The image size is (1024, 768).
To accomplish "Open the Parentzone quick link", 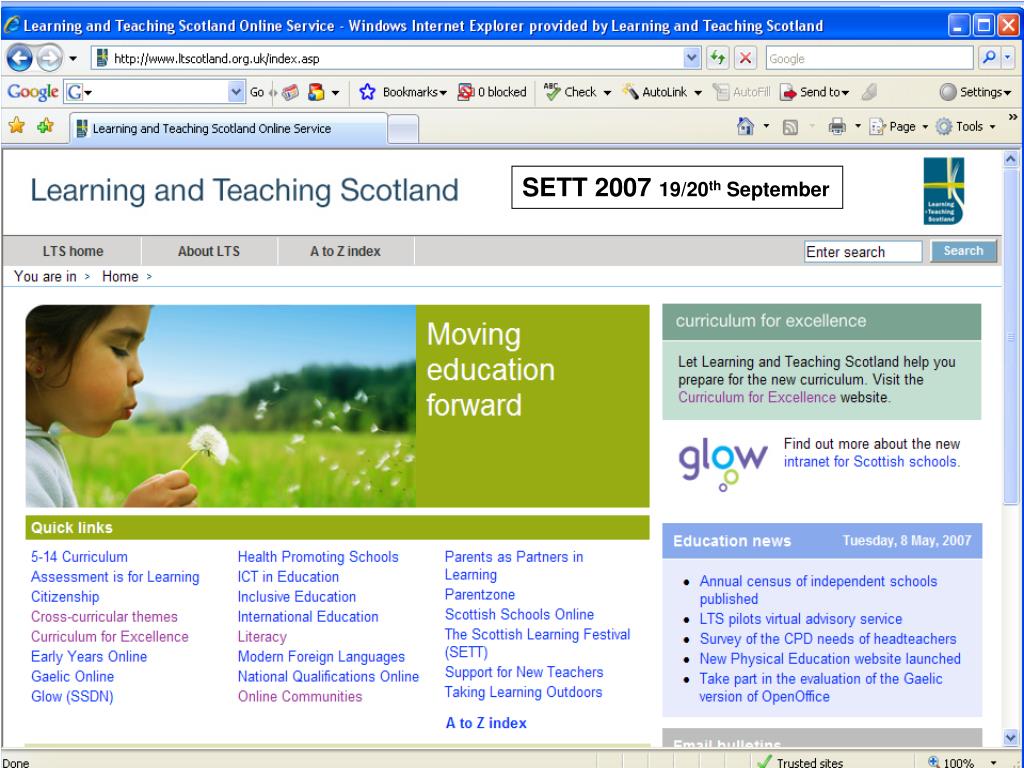I will (480, 595).
